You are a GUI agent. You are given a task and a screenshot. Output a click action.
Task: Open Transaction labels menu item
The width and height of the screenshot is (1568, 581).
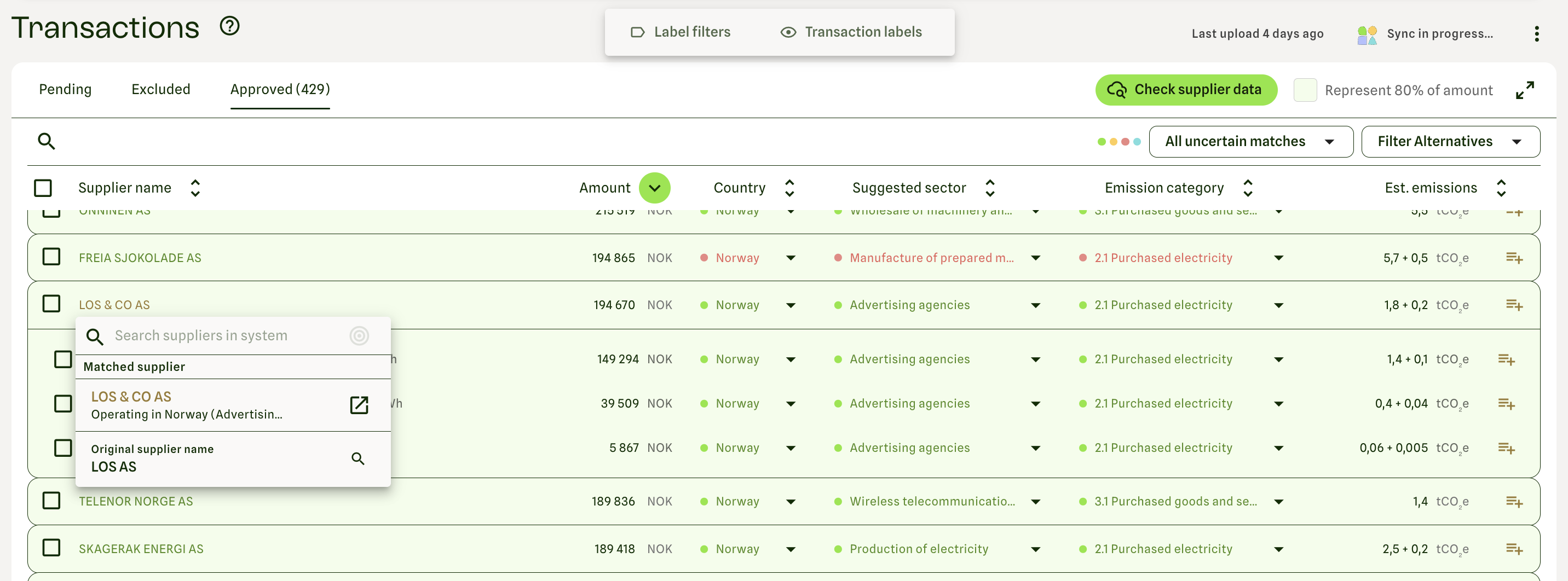tap(851, 32)
